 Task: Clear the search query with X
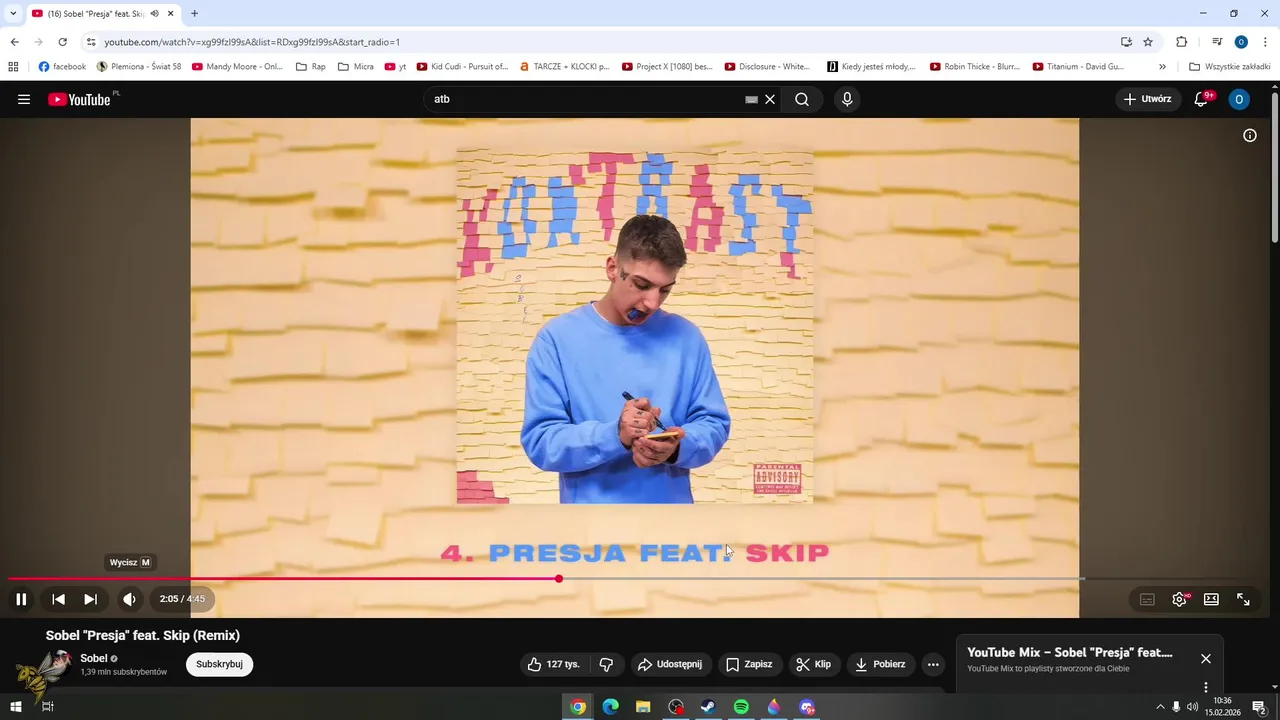click(770, 99)
